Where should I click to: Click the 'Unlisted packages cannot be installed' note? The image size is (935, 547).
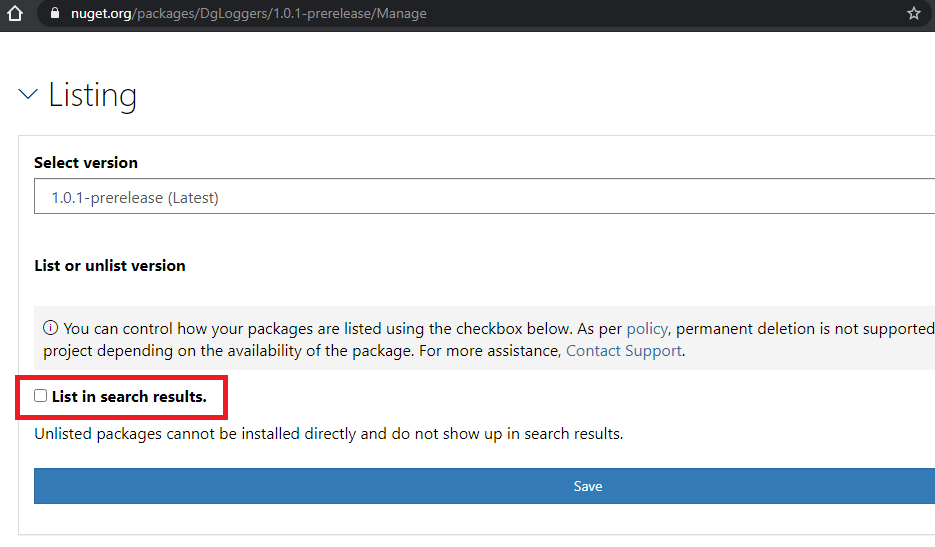328,434
